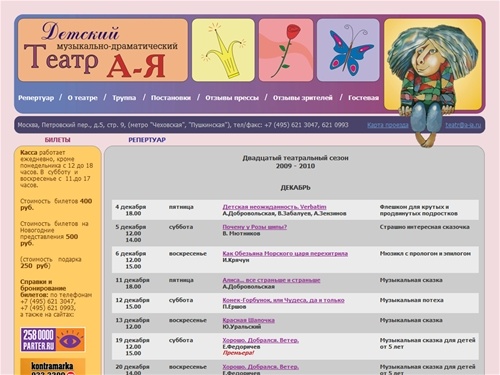Viewport: 500px width, 375px height.
Task: Click the 4 декабря date cell
Action: [131, 210]
